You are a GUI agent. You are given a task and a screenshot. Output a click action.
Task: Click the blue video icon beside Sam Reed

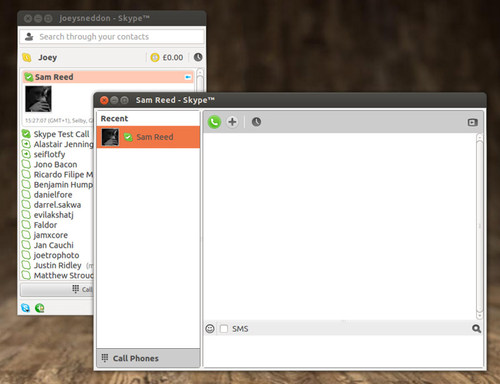click(x=188, y=77)
